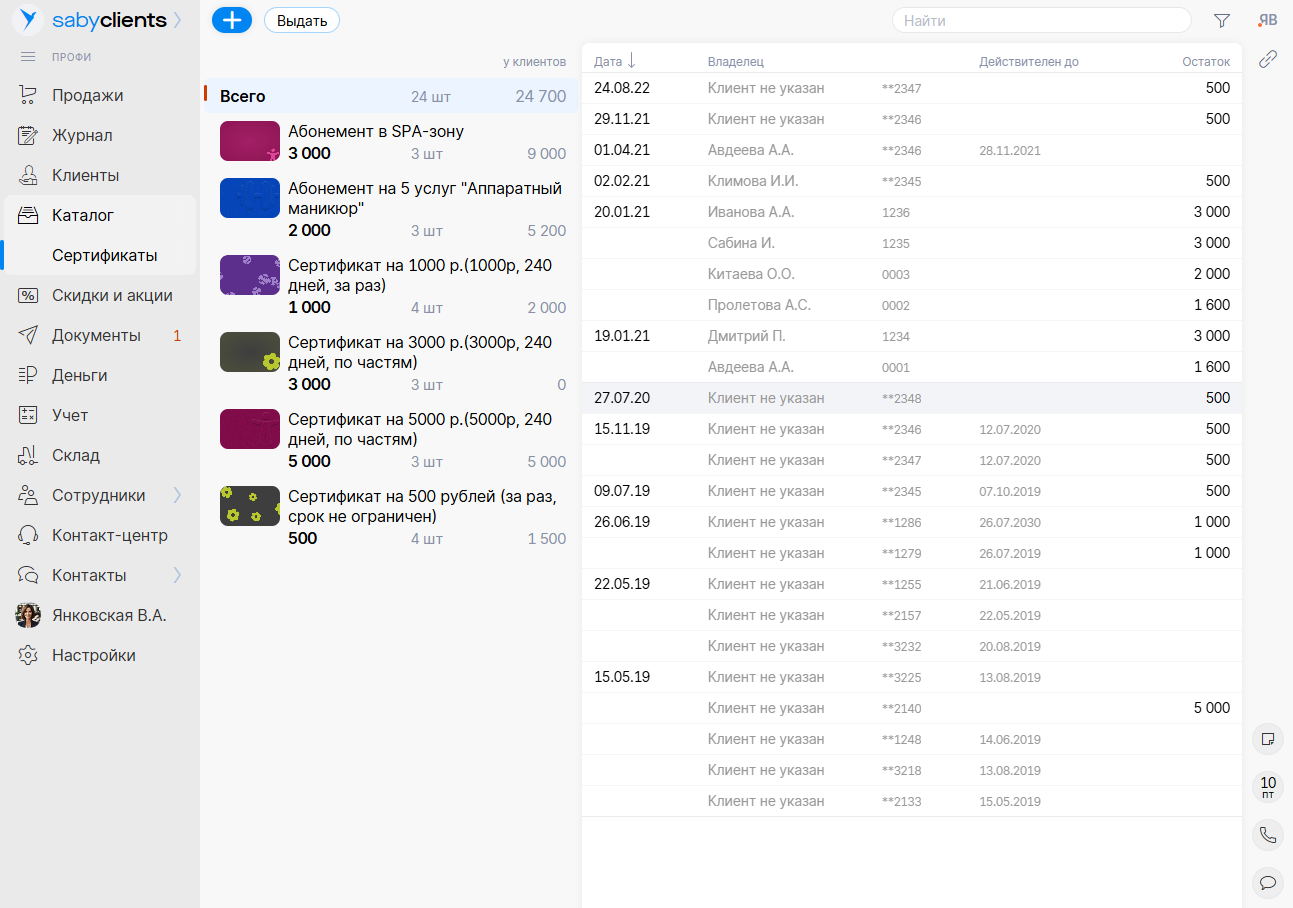Click the Абонемент в SPA-зону thumbnail

249,141
